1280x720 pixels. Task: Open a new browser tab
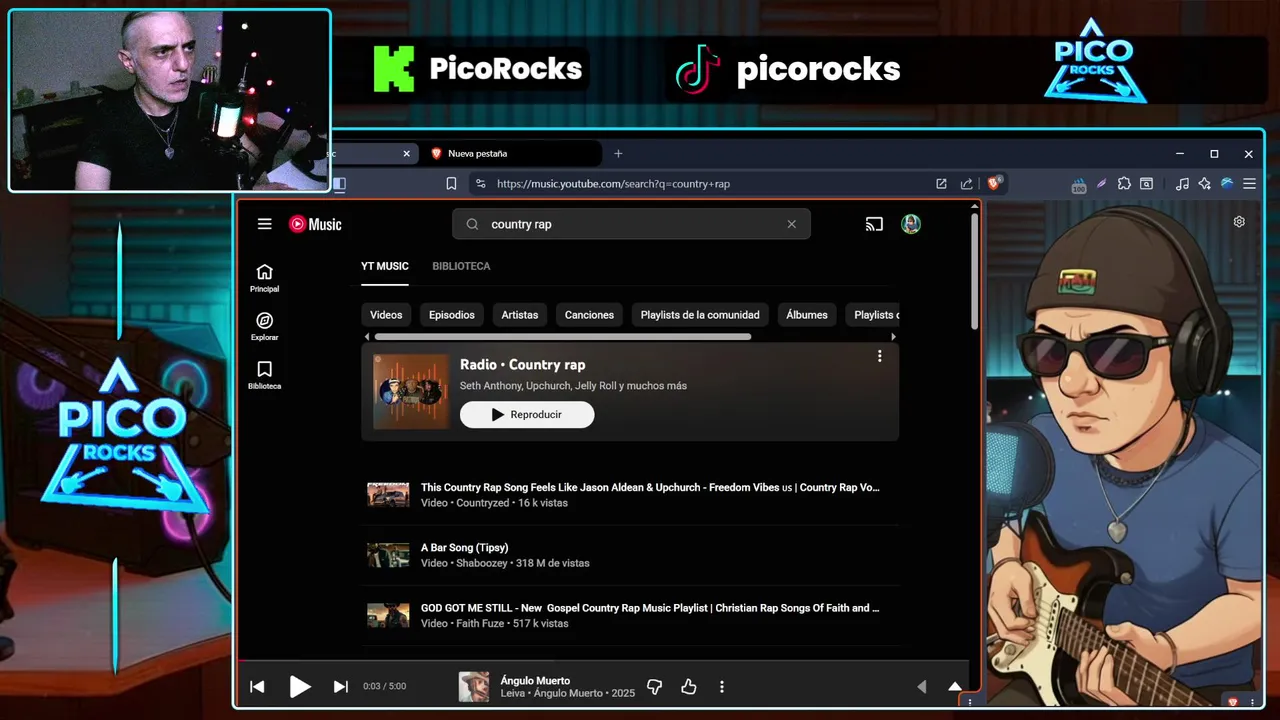click(618, 153)
